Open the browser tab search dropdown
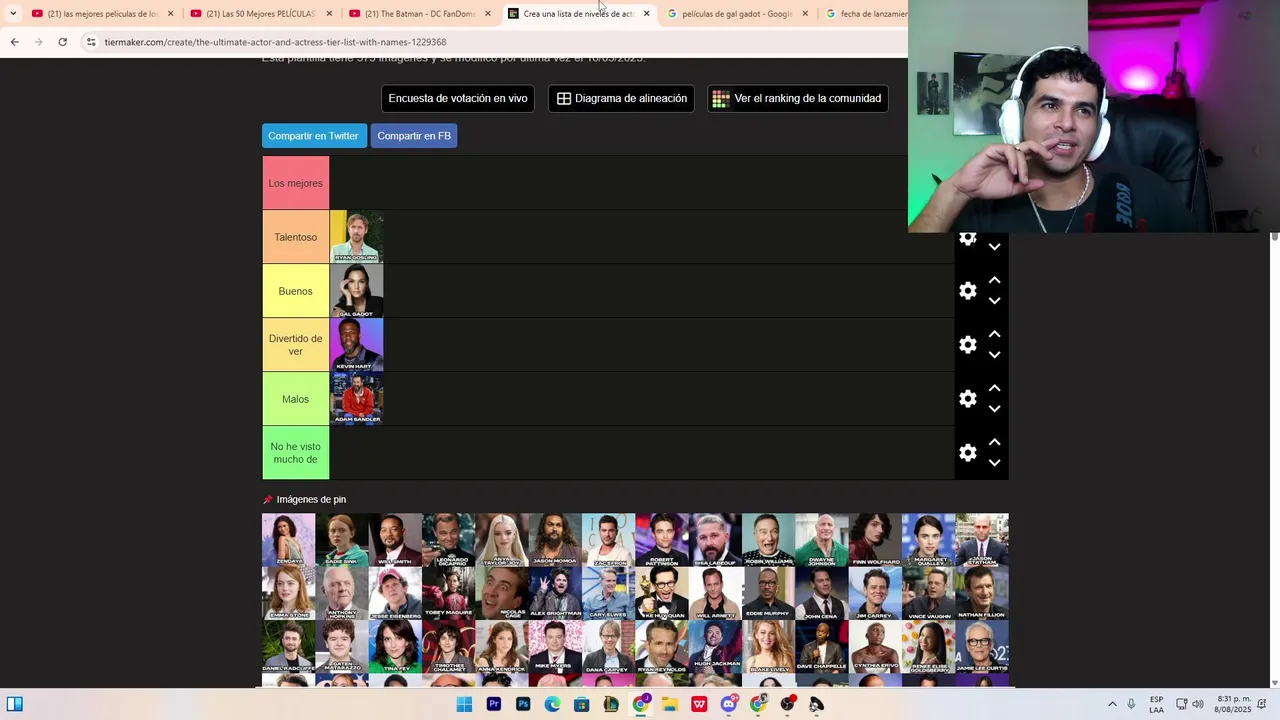Viewport: 1280px width, 720px height. [x=12, y=14]
